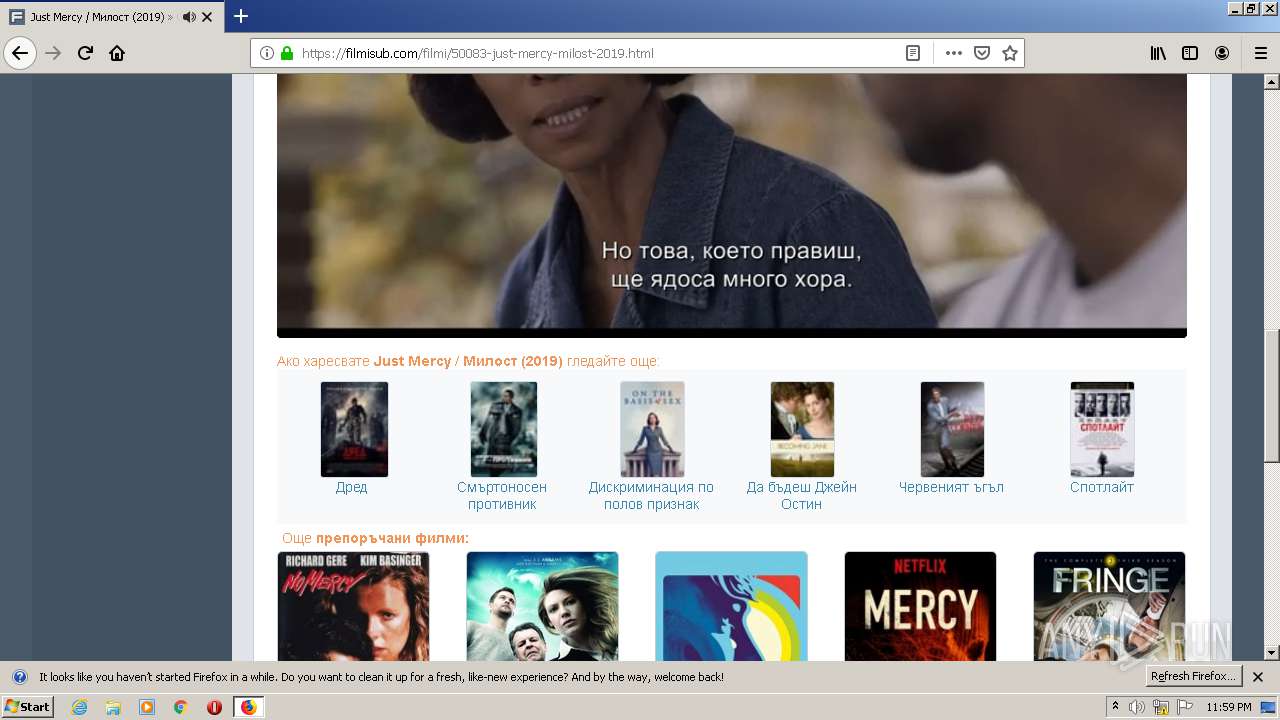Open the Спотлайт link
Viewport: 1280px width, 720px height.
(x=1102, y=487)
